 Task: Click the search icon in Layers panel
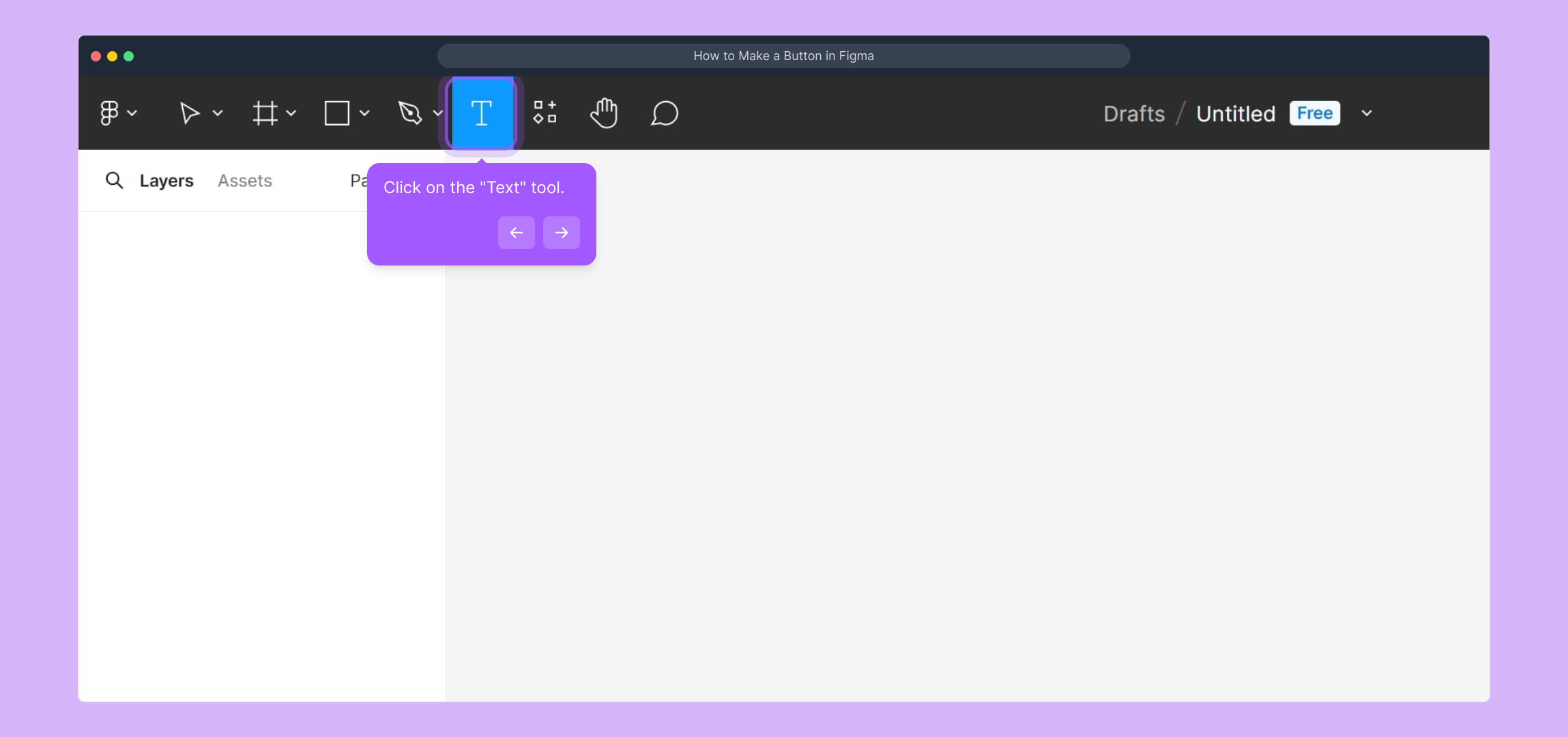[x=114, y=181]
